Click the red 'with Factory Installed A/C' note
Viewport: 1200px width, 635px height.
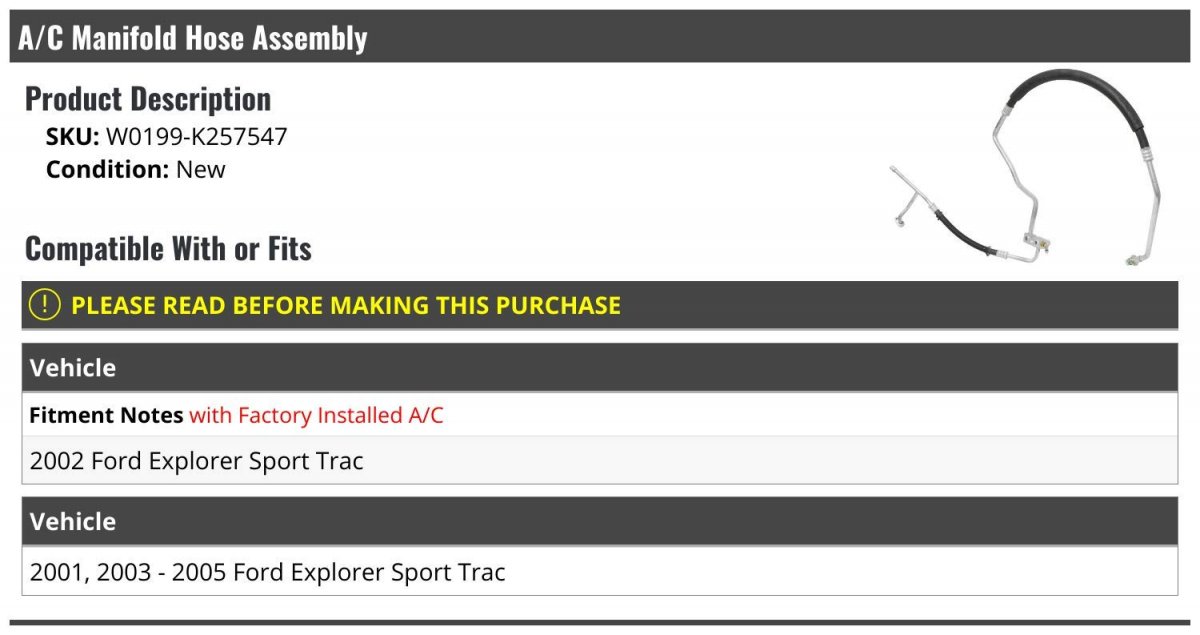(x=316, y=415)
